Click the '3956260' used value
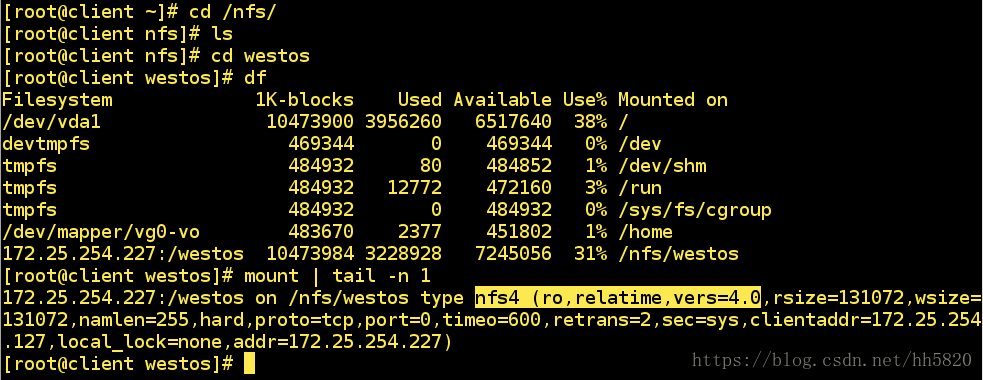983x380 pixels. point(403,122)
